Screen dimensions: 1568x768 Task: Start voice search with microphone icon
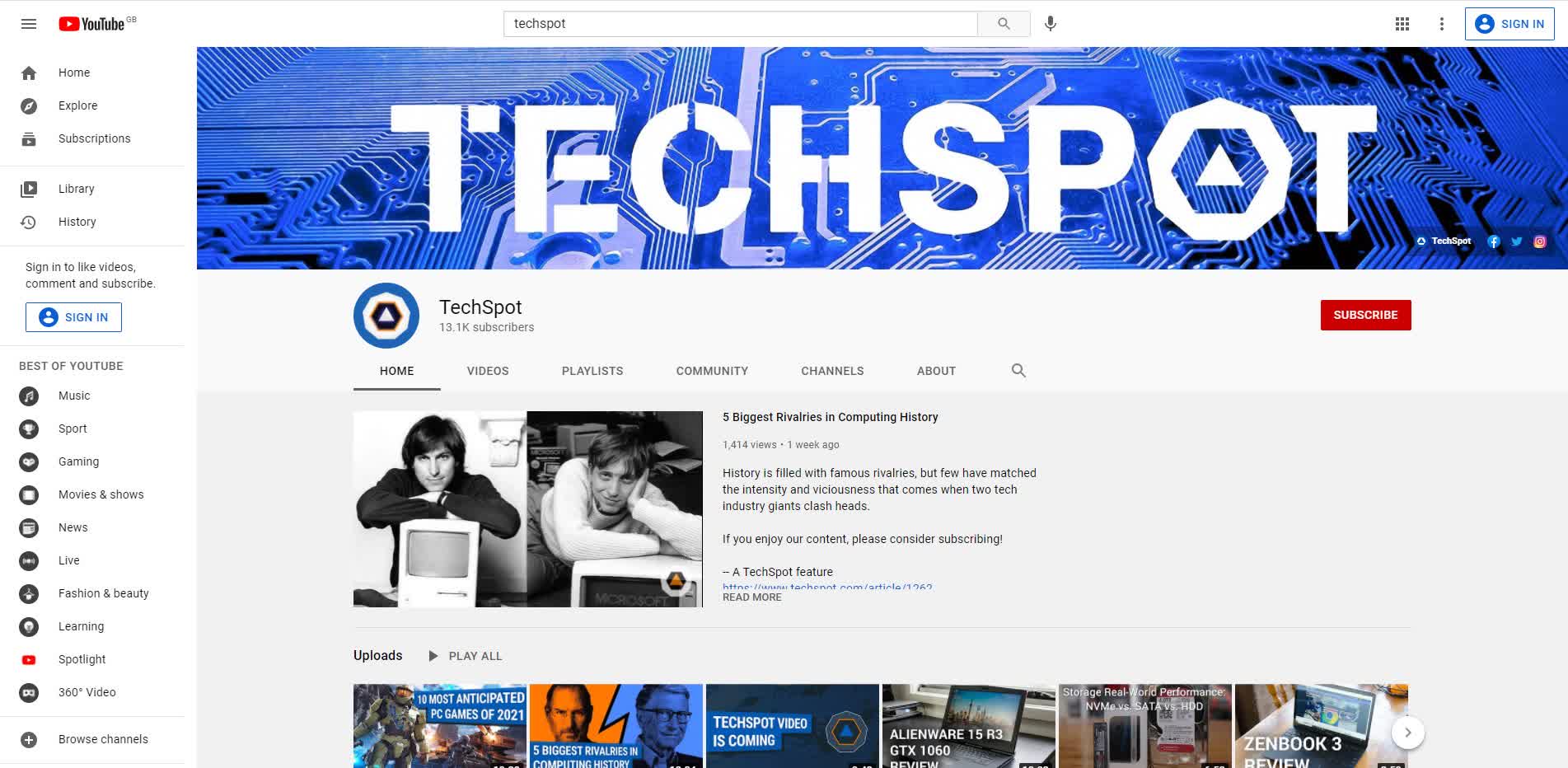[x=1050, y=24]
